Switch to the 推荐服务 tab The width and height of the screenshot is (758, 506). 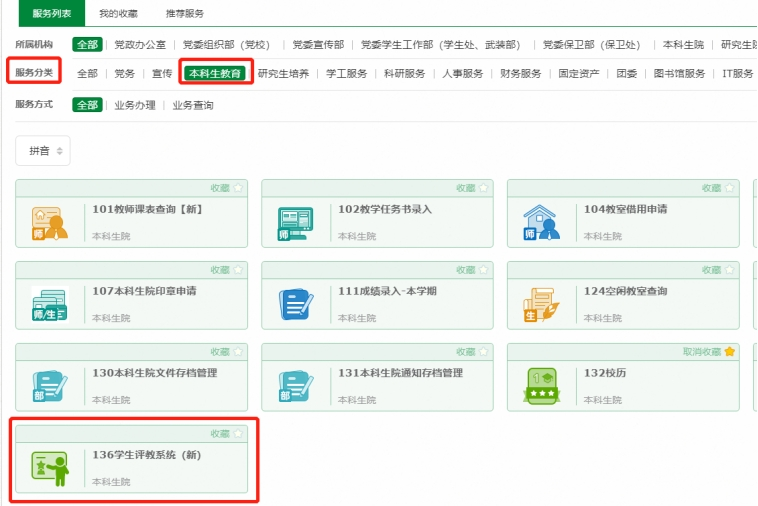[x=185, y=14]
